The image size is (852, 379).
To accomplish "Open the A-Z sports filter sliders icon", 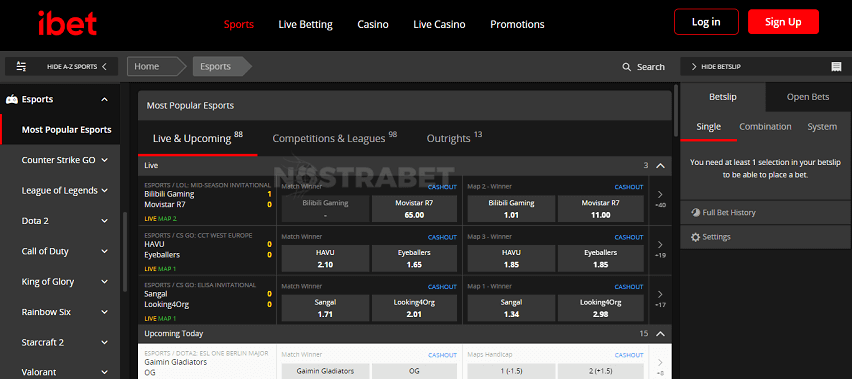I will point(21,66).
